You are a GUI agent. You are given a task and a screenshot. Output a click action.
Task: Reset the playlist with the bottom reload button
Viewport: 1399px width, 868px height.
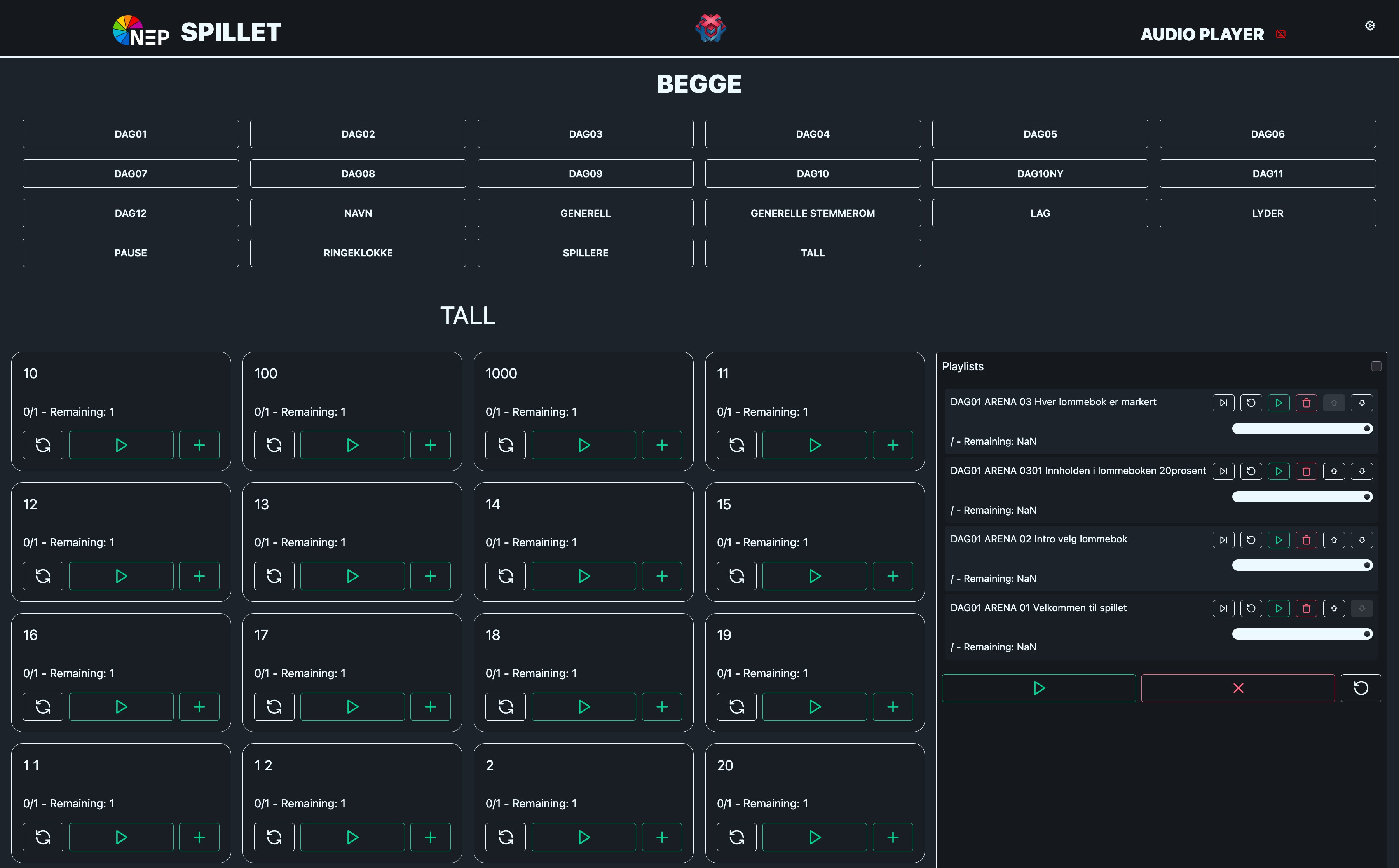pyautogui.click(x=1361, y=688)
